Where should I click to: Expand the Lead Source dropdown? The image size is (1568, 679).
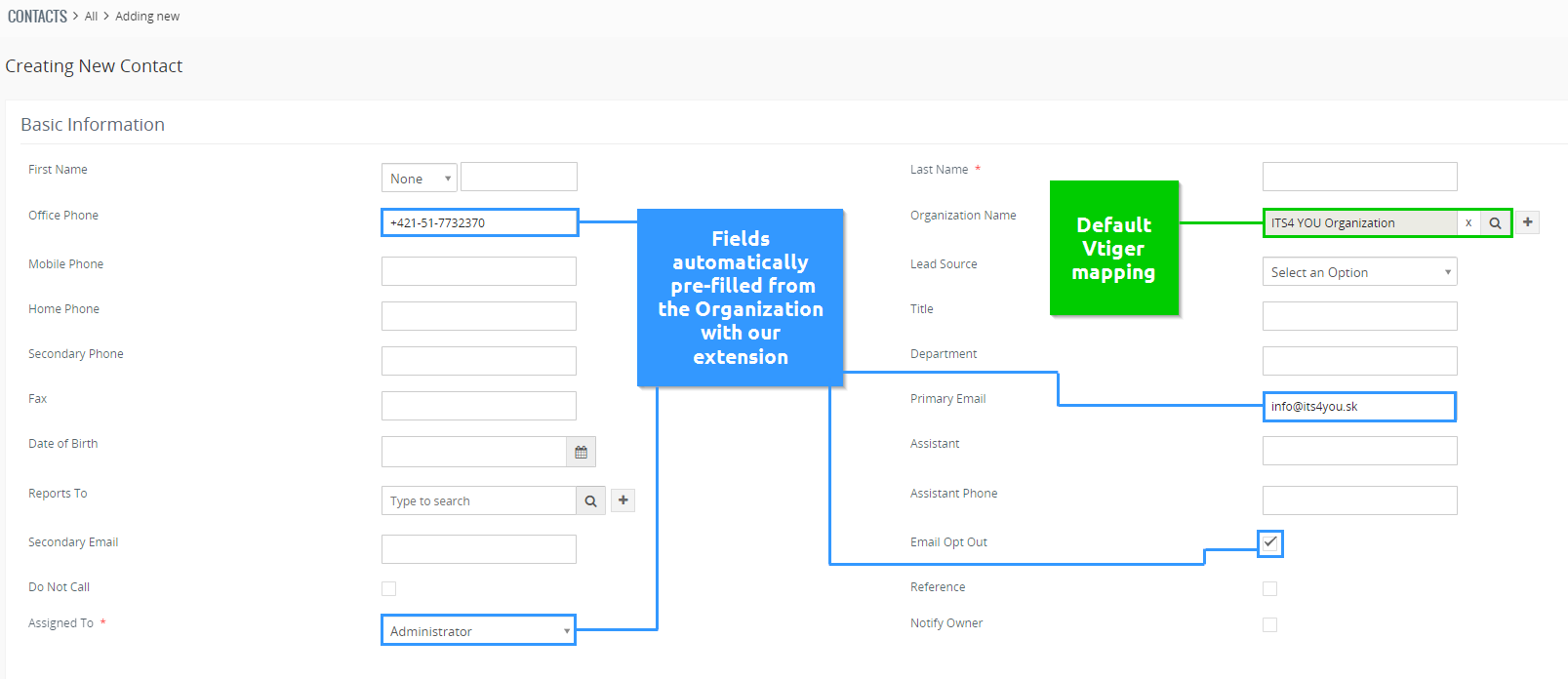coord(1358,272)
